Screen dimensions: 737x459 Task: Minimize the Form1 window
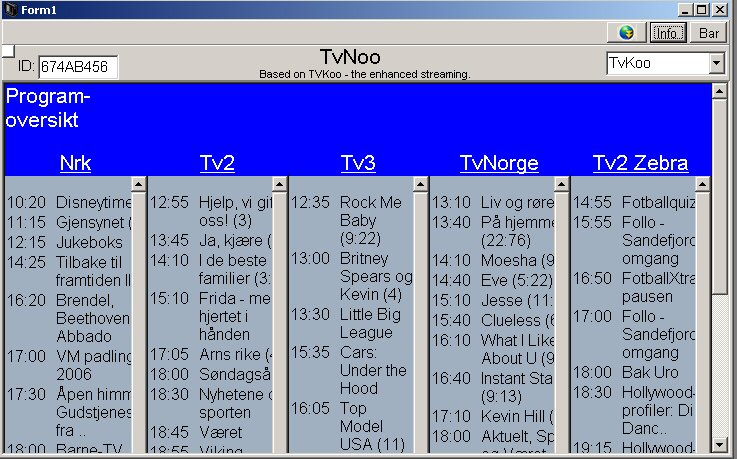tap(685, 9)
